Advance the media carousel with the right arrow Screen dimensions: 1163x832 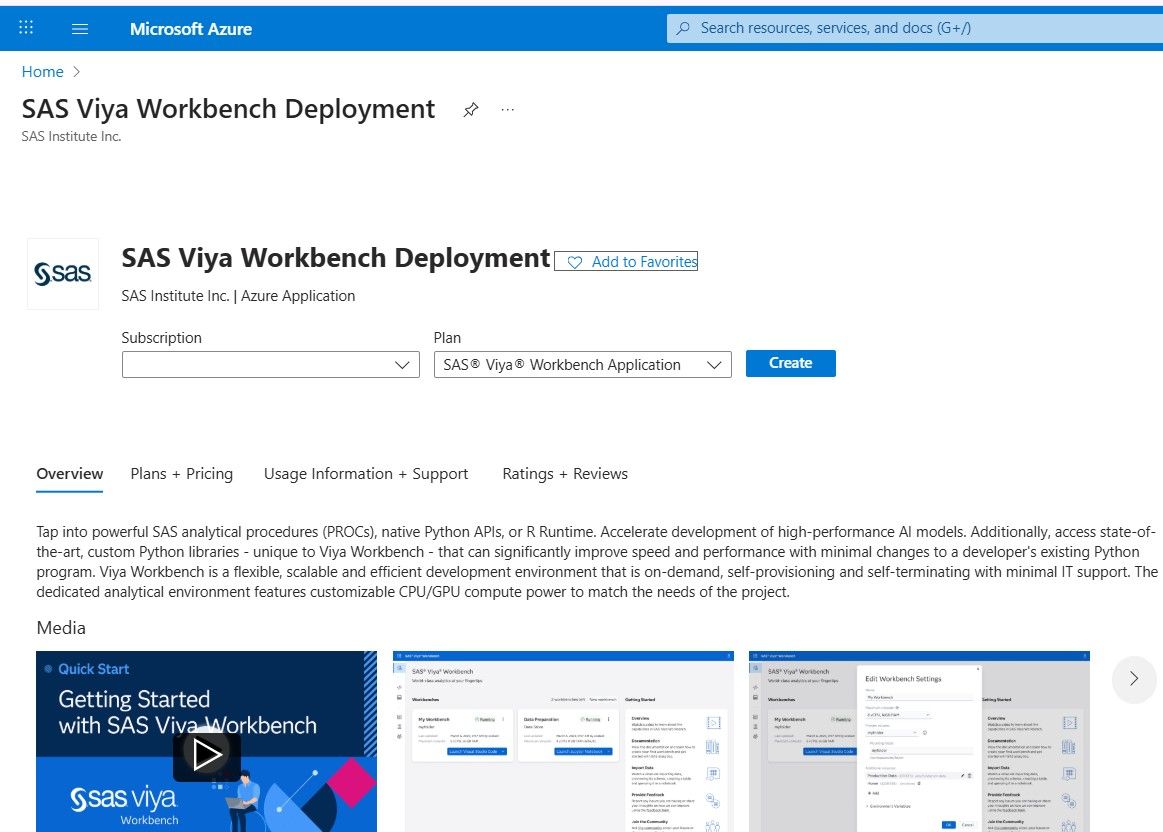point(1133,679)
